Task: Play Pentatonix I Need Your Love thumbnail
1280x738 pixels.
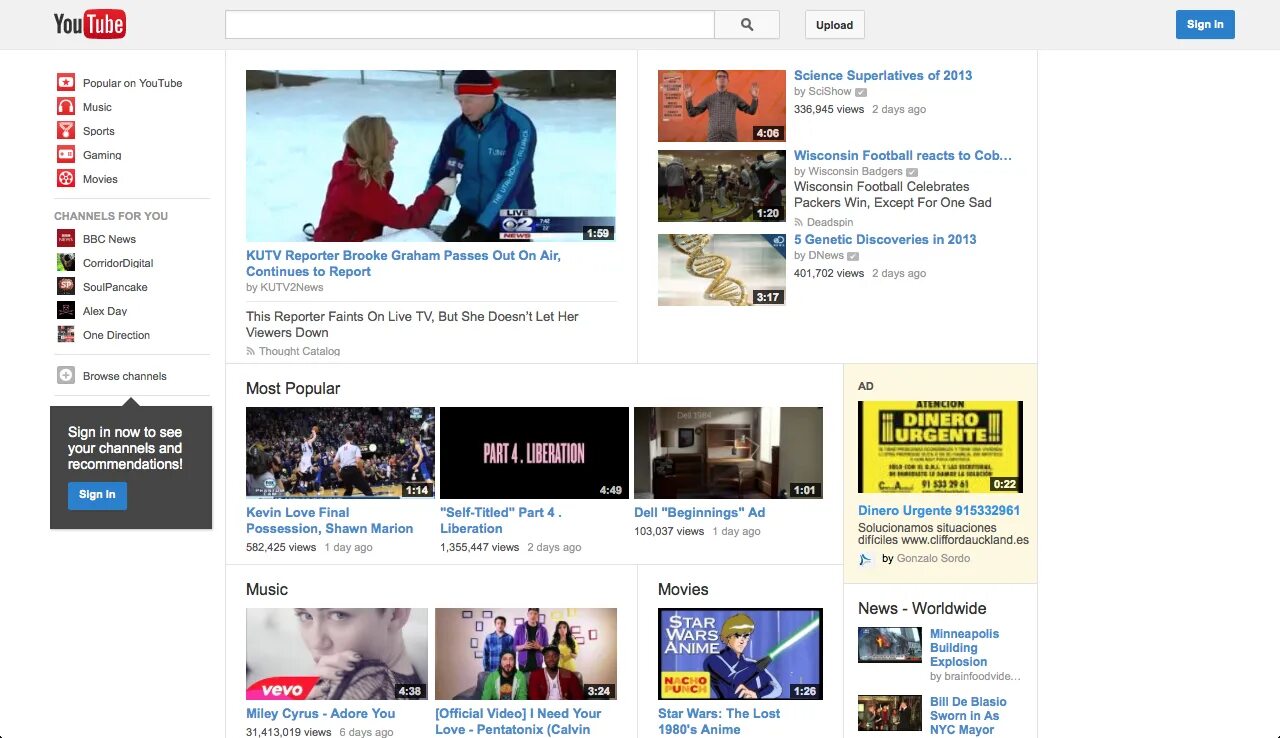Action: pyautogui.click(x=526, y=654)
